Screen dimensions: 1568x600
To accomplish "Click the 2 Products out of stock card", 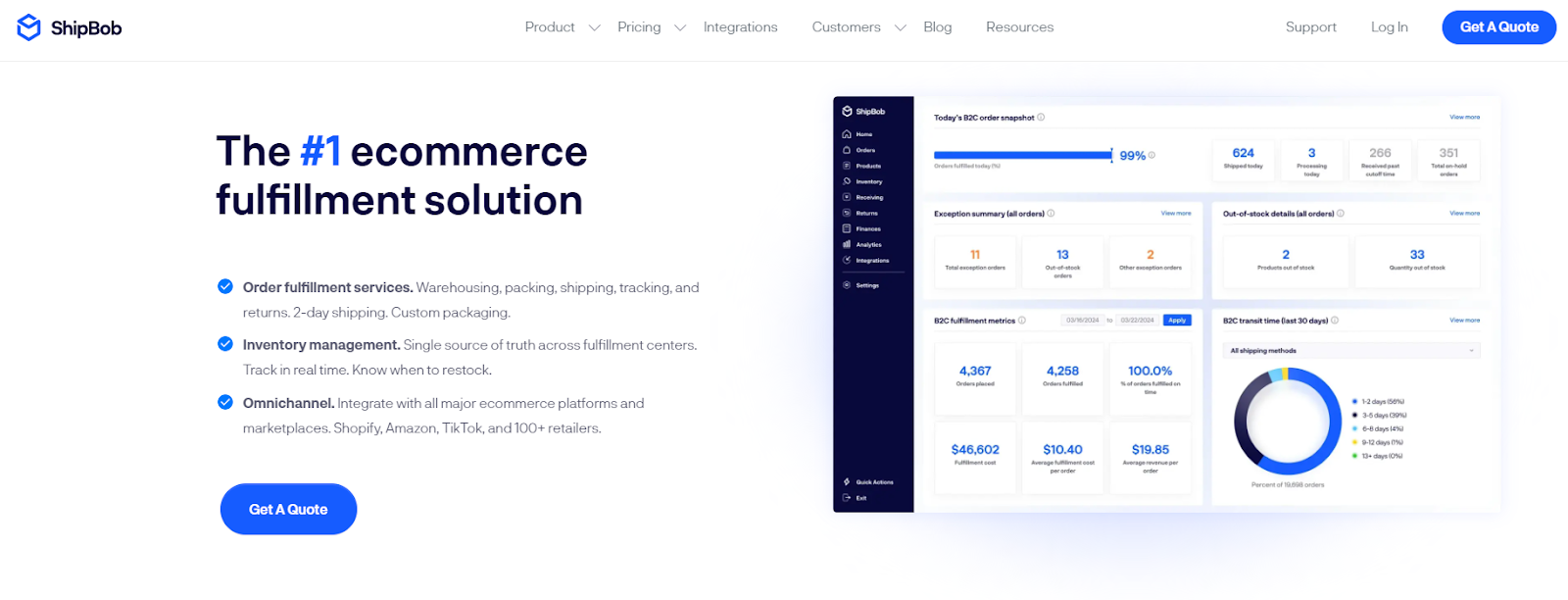I will tap(1286, 262).
